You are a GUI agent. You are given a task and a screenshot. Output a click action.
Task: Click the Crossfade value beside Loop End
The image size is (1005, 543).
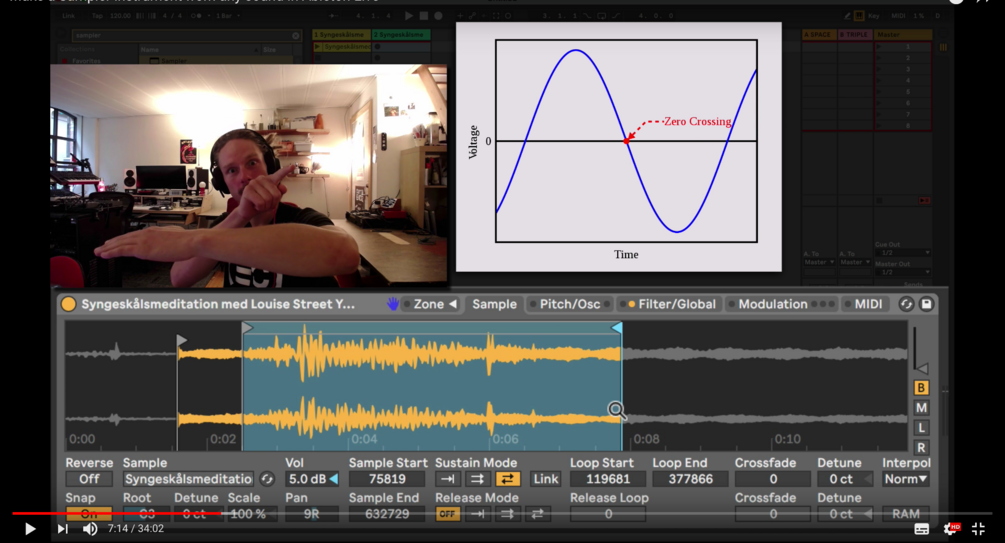(x=773, y=479)
